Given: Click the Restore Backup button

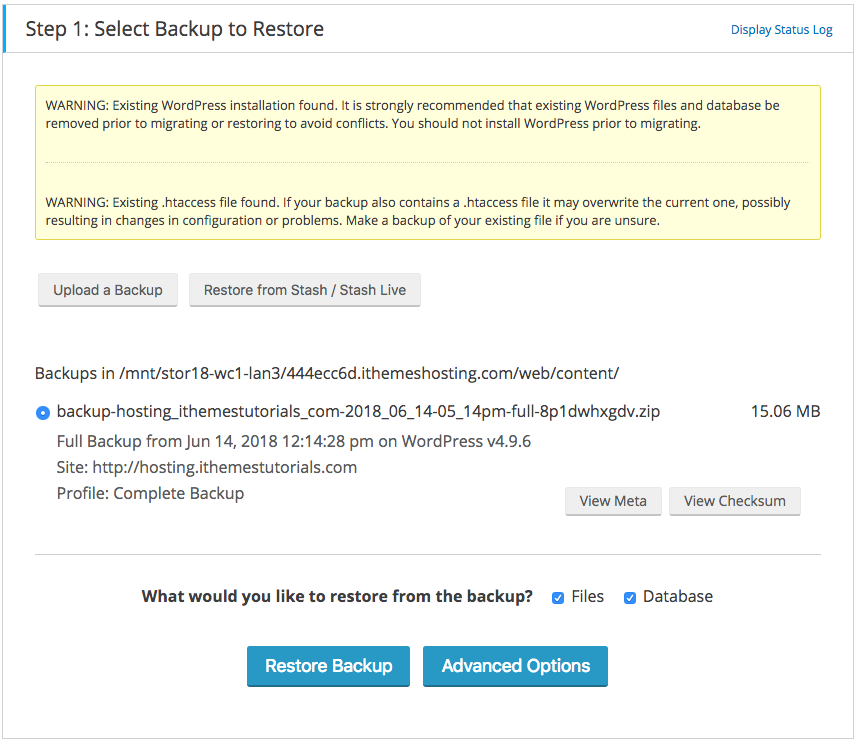Looking at the screenshot, I should point(328,666).
